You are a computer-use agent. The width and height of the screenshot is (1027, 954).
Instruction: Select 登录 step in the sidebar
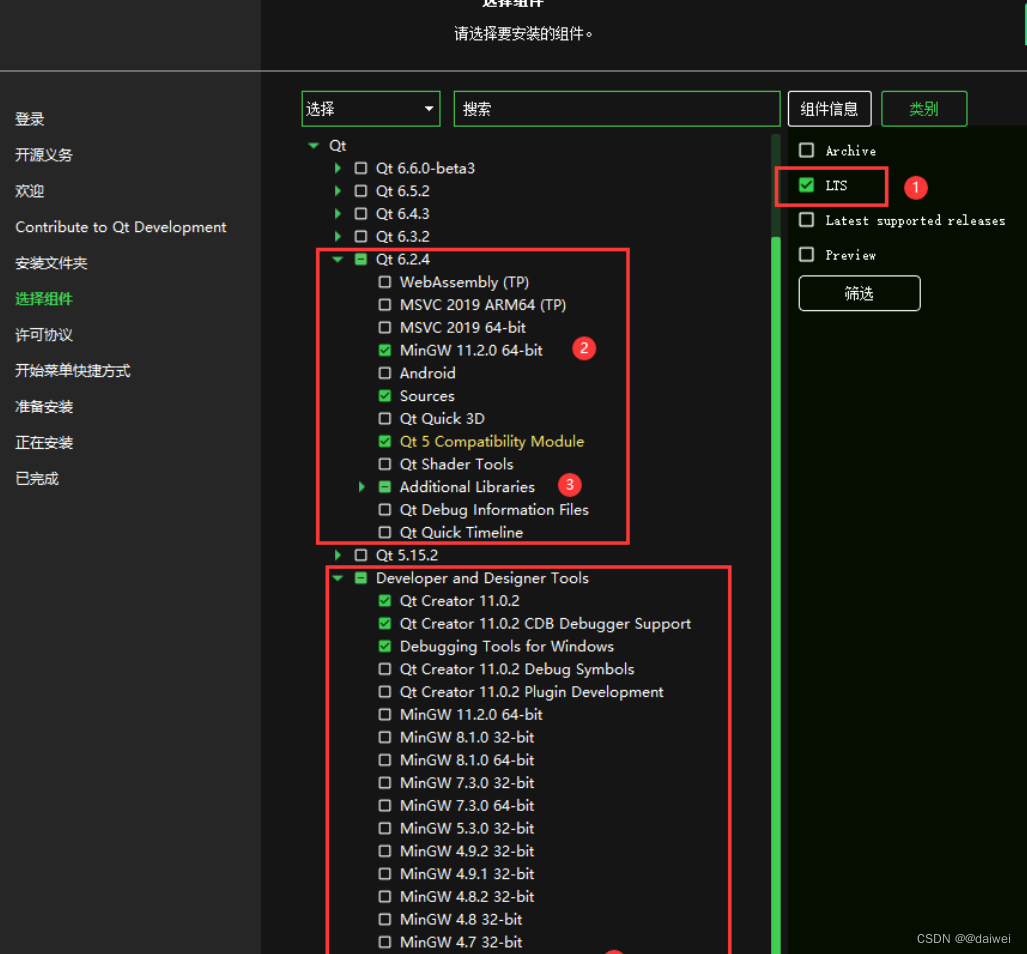pyautogui.click(x=30, y=119)
